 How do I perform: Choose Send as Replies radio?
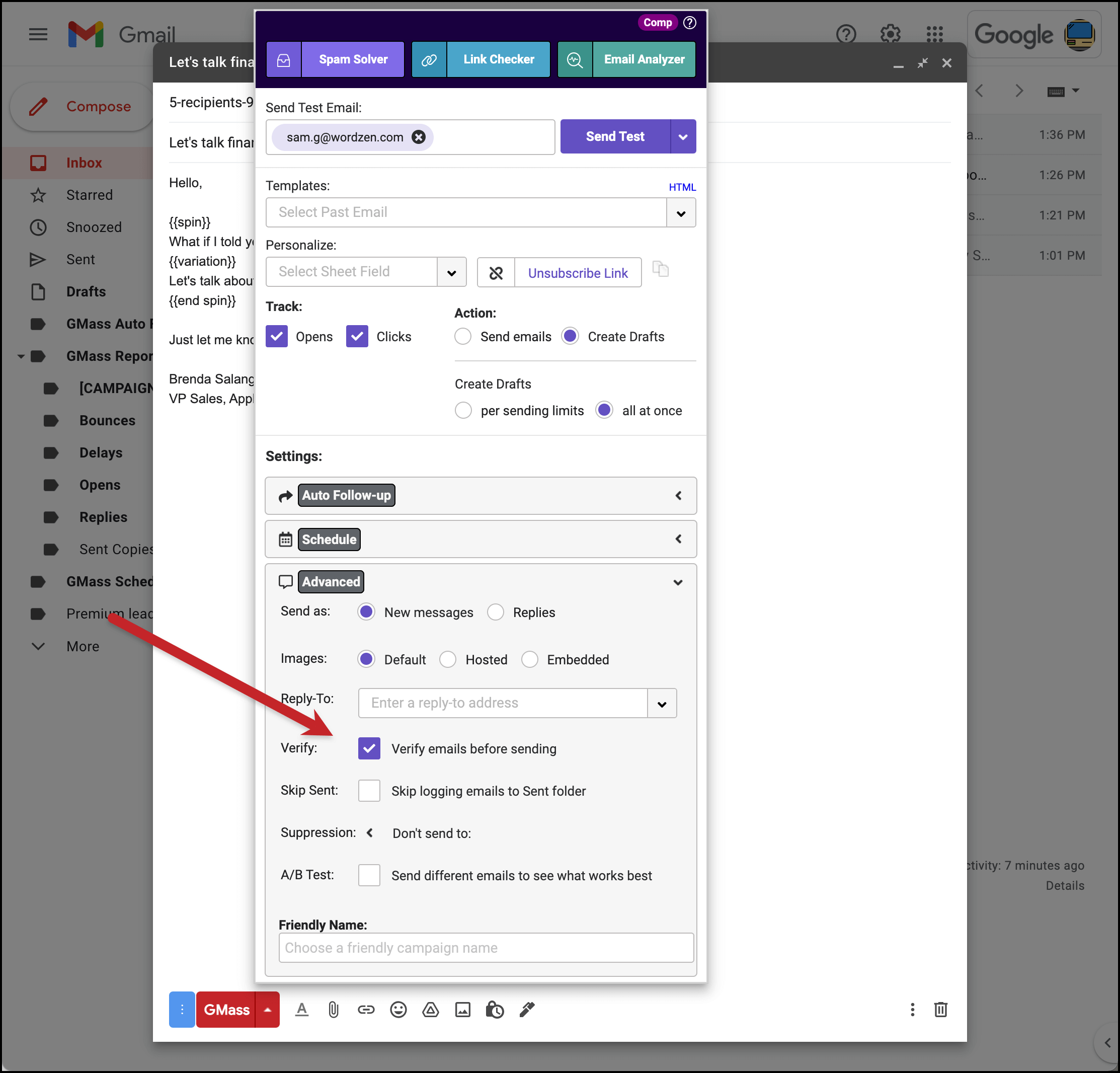(x=496, y=611)
